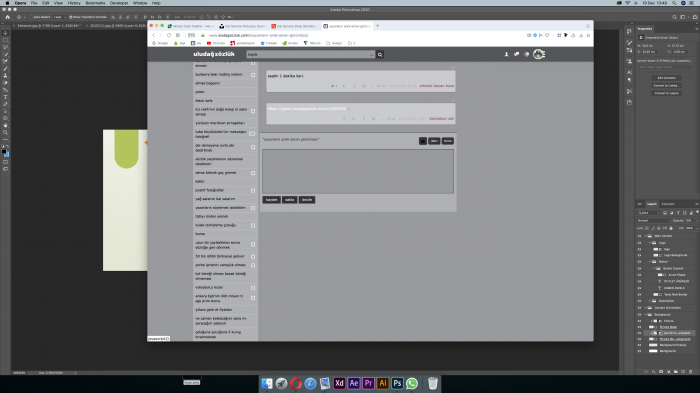Launch After Effects from the dock

[354, 383]
